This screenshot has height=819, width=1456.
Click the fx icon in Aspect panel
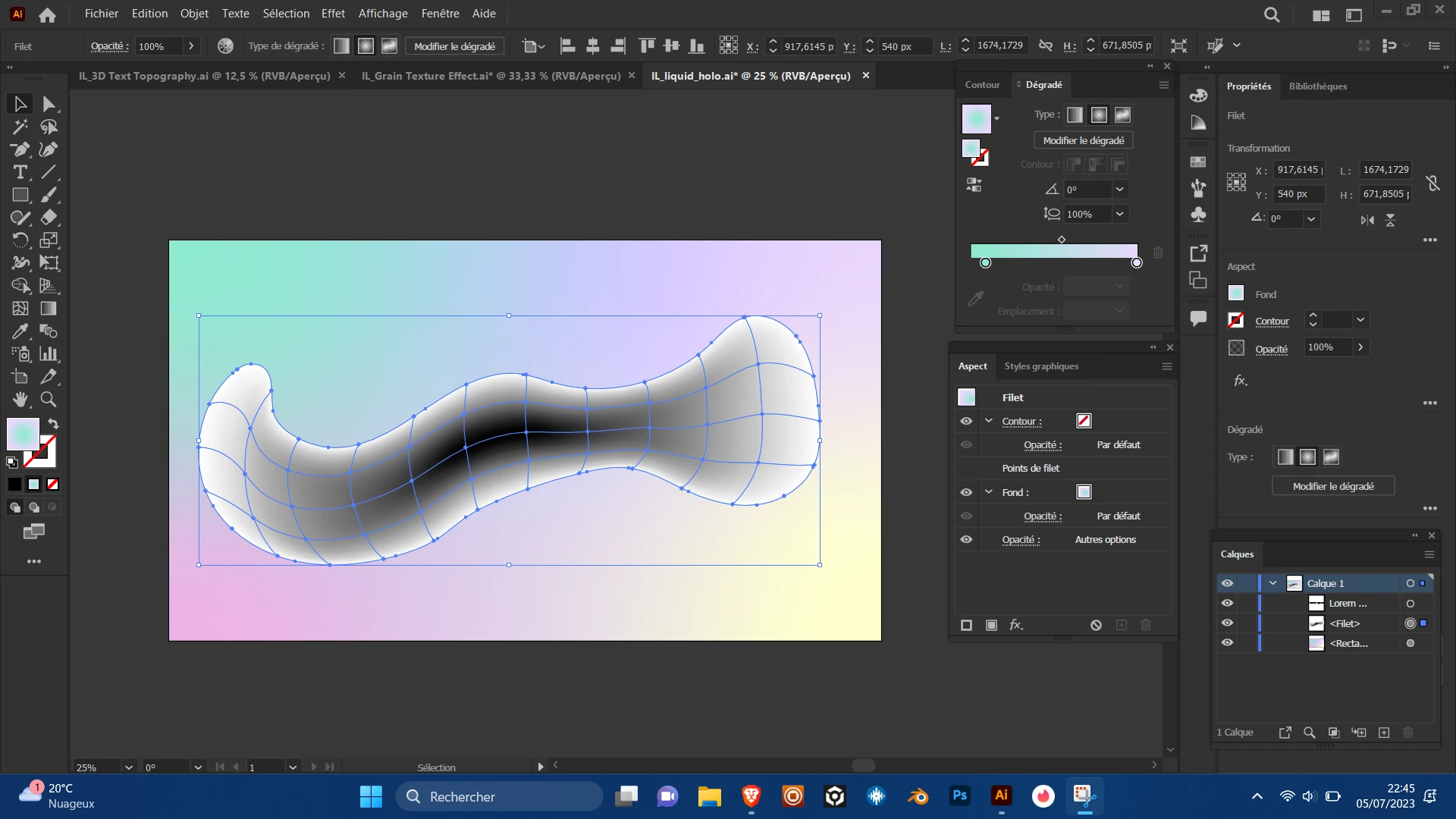tap(1016, 625)
